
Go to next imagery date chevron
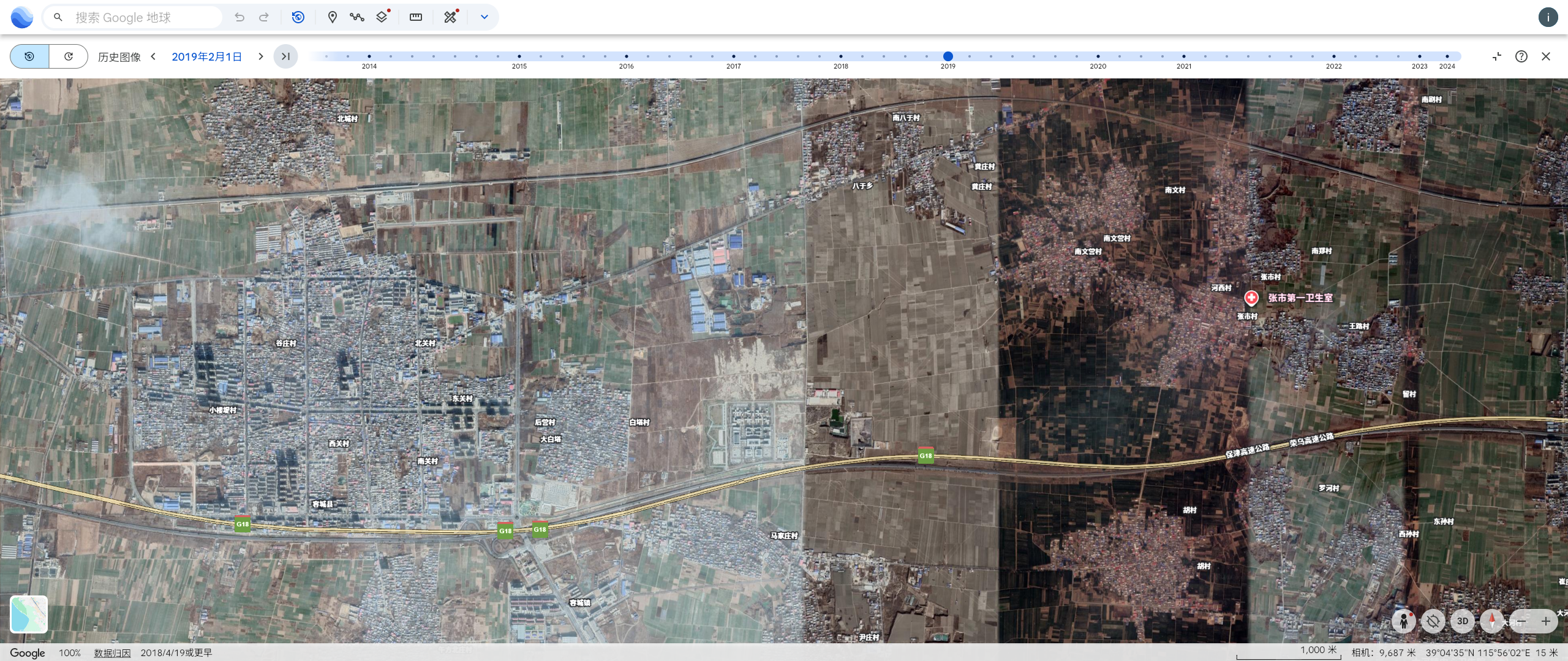[x=261, y=56]
